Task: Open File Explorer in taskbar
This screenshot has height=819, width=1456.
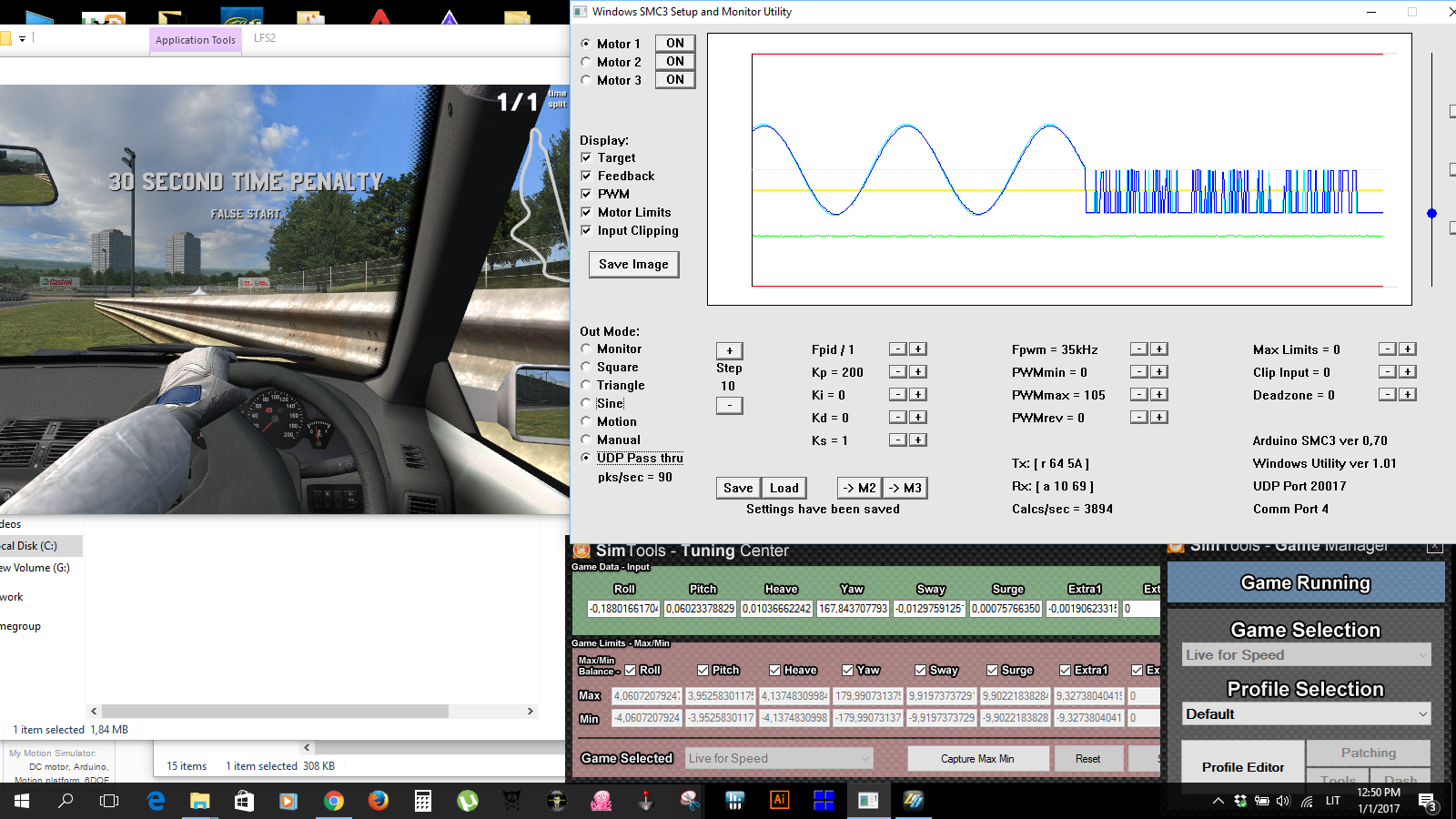Action: (199, 801)
